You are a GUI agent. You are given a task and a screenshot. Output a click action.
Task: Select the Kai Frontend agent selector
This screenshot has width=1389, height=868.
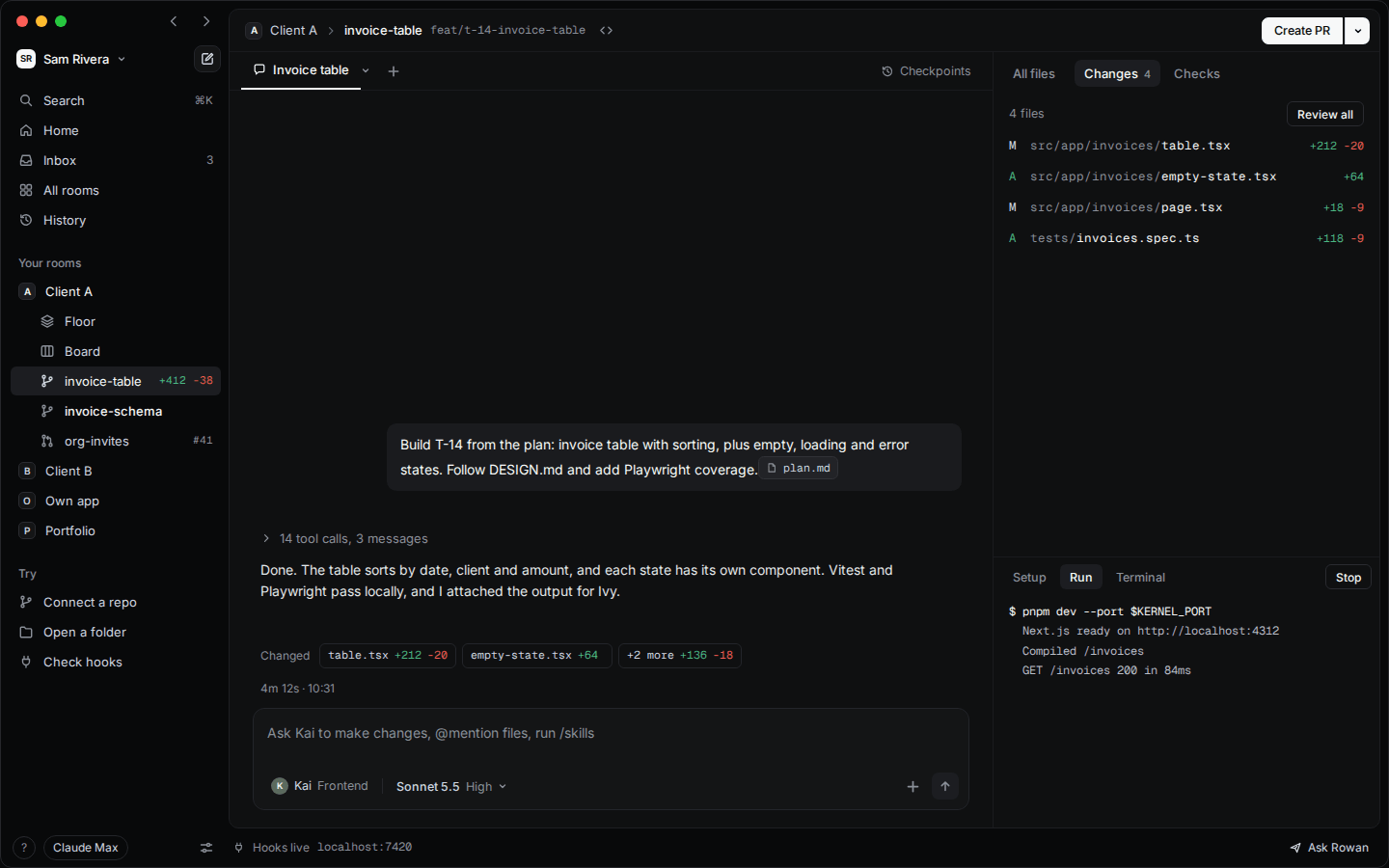pos(320,786)
